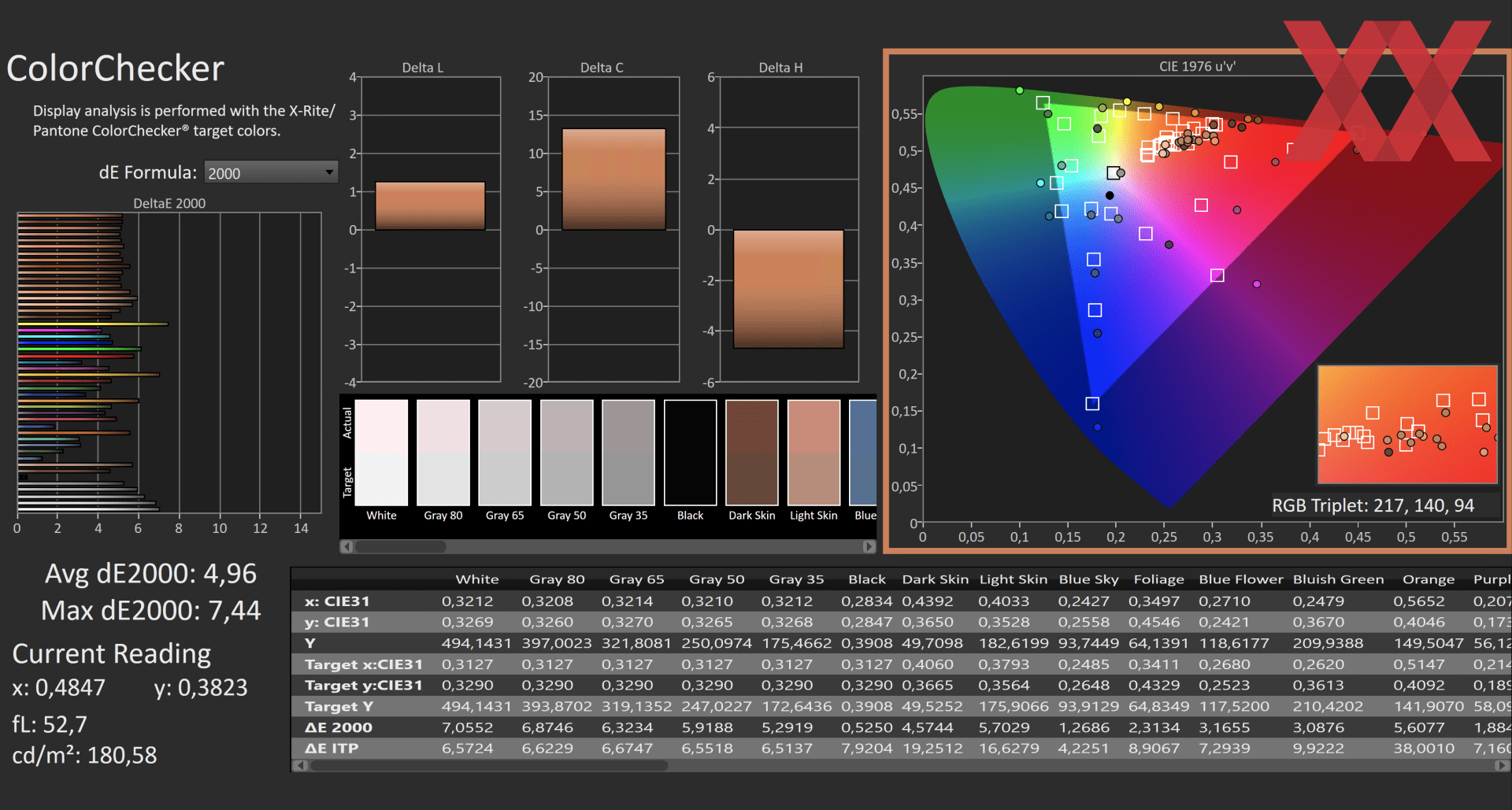Select the Black color swatch

click(x=691, y=453)
